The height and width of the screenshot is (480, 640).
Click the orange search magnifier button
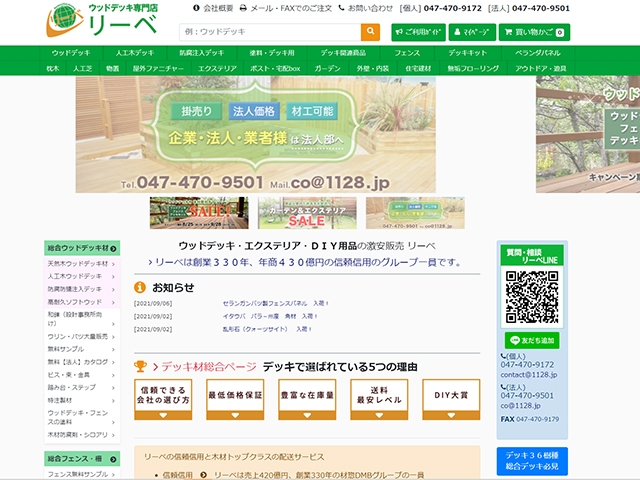pyautogui.click(x=370, y=32)
